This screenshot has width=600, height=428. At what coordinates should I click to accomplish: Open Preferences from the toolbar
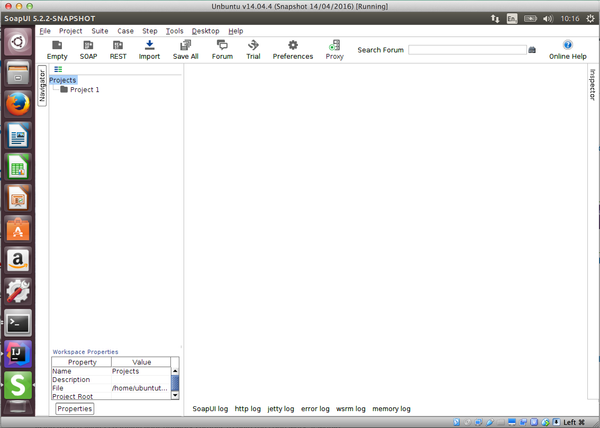292,49
